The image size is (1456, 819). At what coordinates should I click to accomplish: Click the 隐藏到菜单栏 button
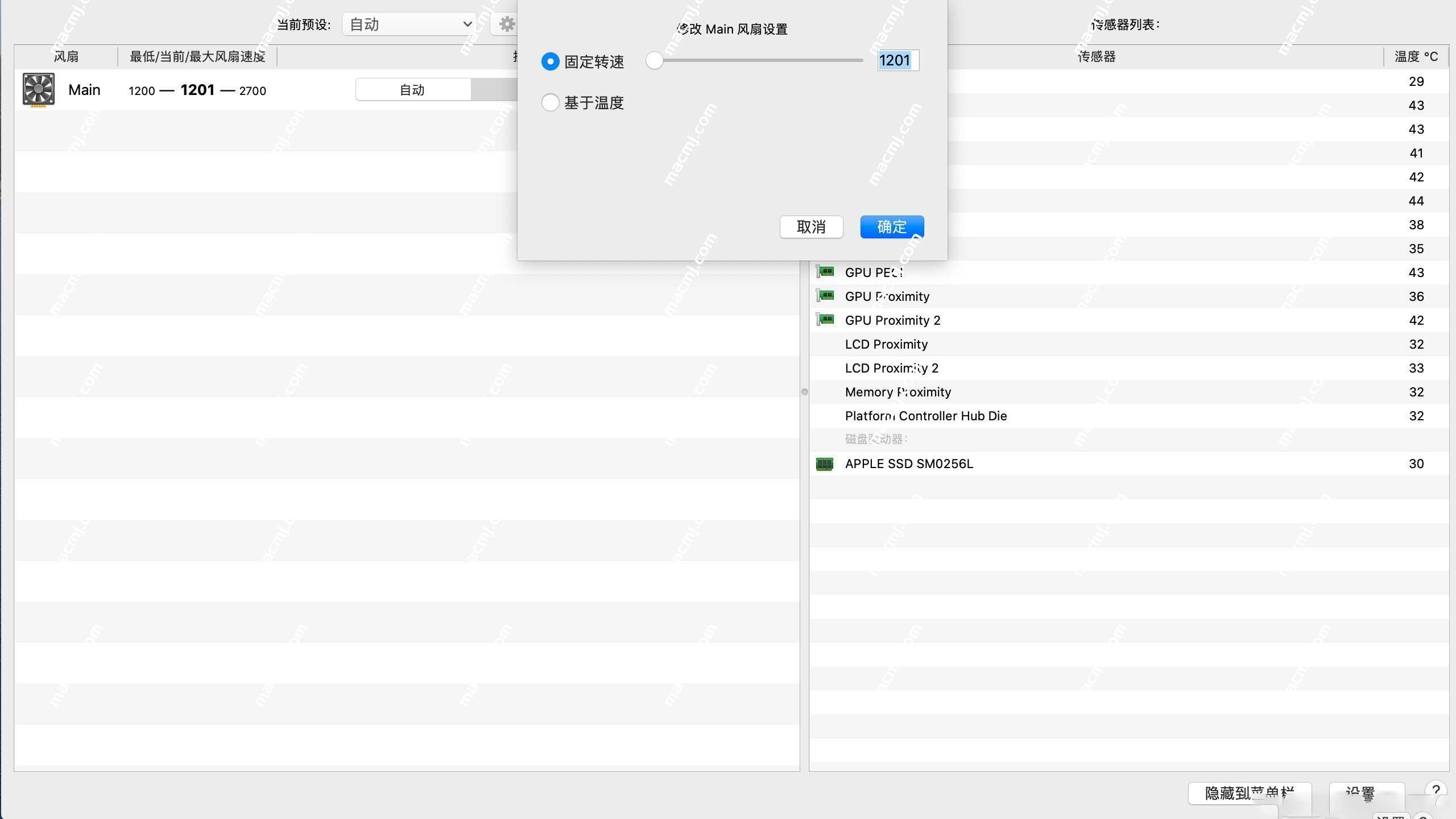[1250, 793]
